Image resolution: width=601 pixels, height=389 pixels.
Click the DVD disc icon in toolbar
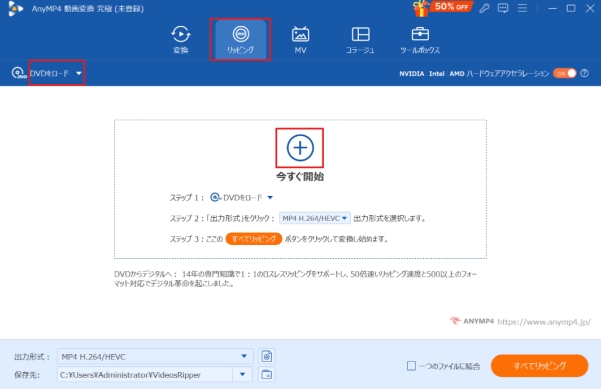(x=18, y=73)
